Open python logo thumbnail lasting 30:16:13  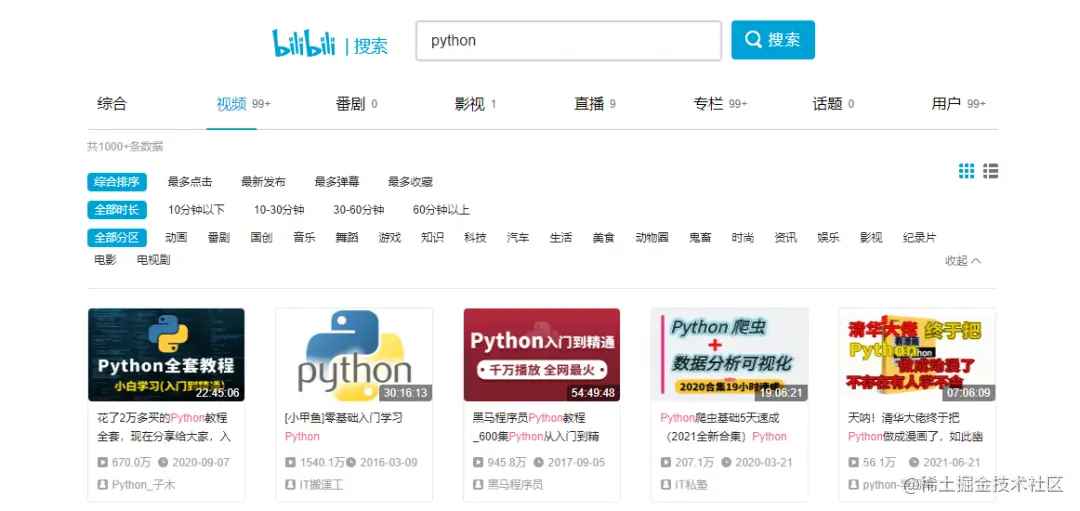354,355
